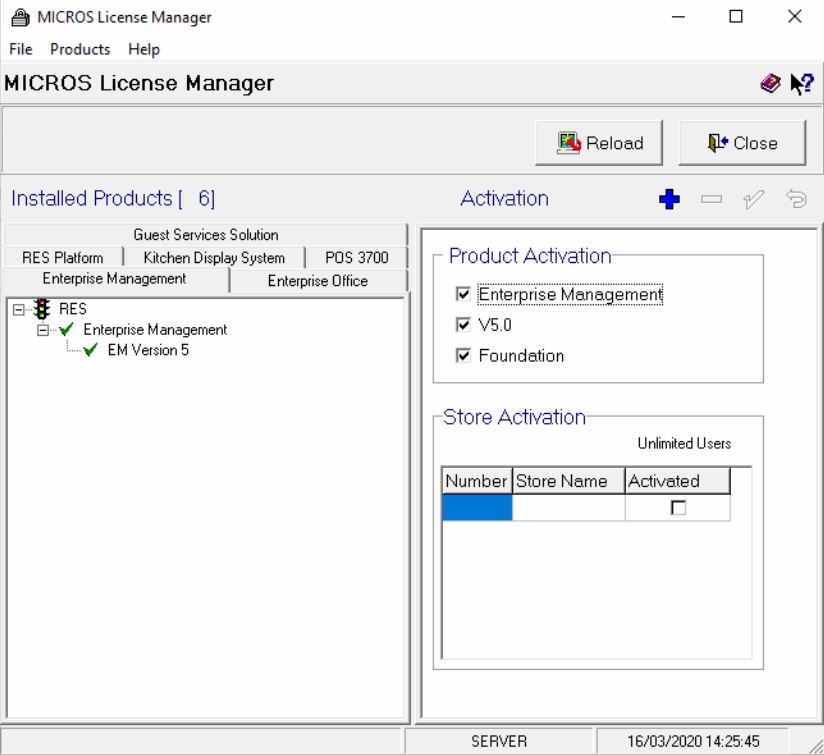Click the Unlimited Users label
The image size is (824, 755).
pyautogui.click(x=684, y=443)
